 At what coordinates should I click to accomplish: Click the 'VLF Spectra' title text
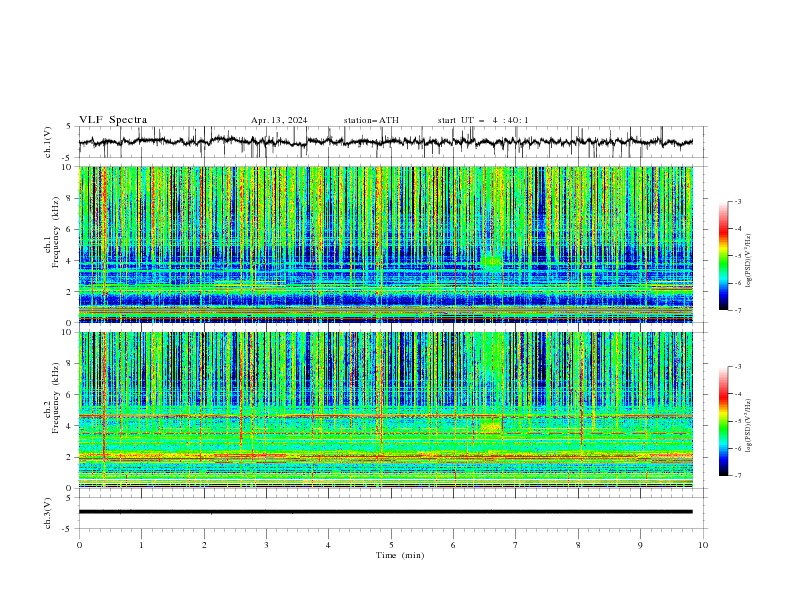113,120
